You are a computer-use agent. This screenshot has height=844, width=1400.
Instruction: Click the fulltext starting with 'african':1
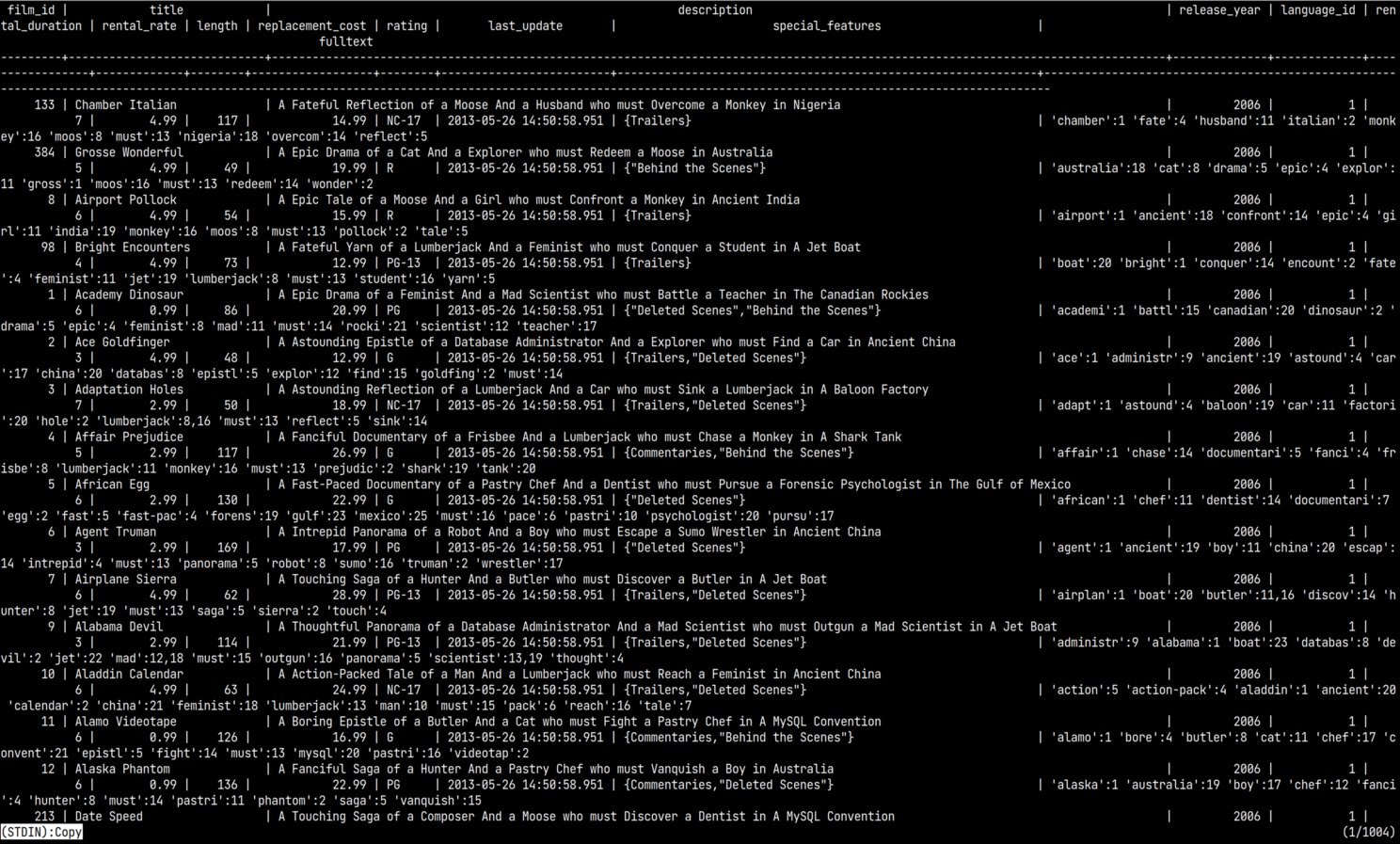pos(698,508)
